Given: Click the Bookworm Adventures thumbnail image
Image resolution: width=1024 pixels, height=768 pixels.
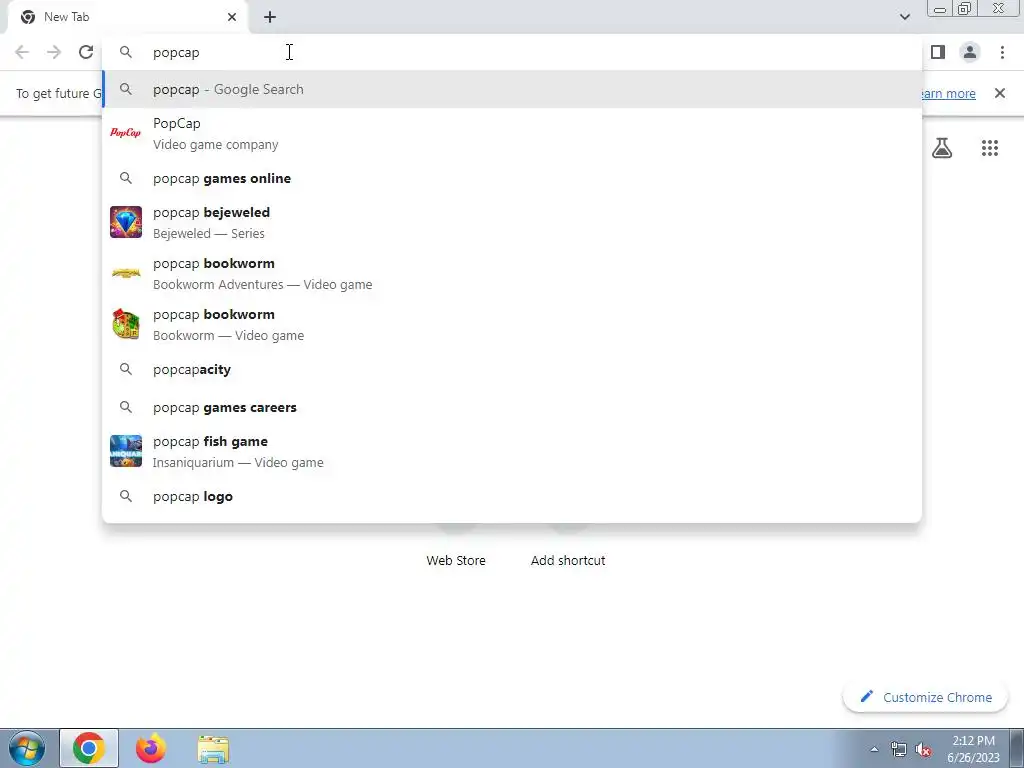Looking at the screenshot, I should point(125,273).
